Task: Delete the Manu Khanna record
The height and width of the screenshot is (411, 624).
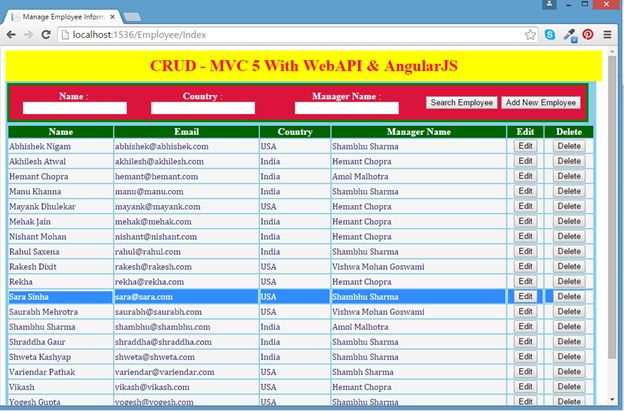Action: [569, 191]
